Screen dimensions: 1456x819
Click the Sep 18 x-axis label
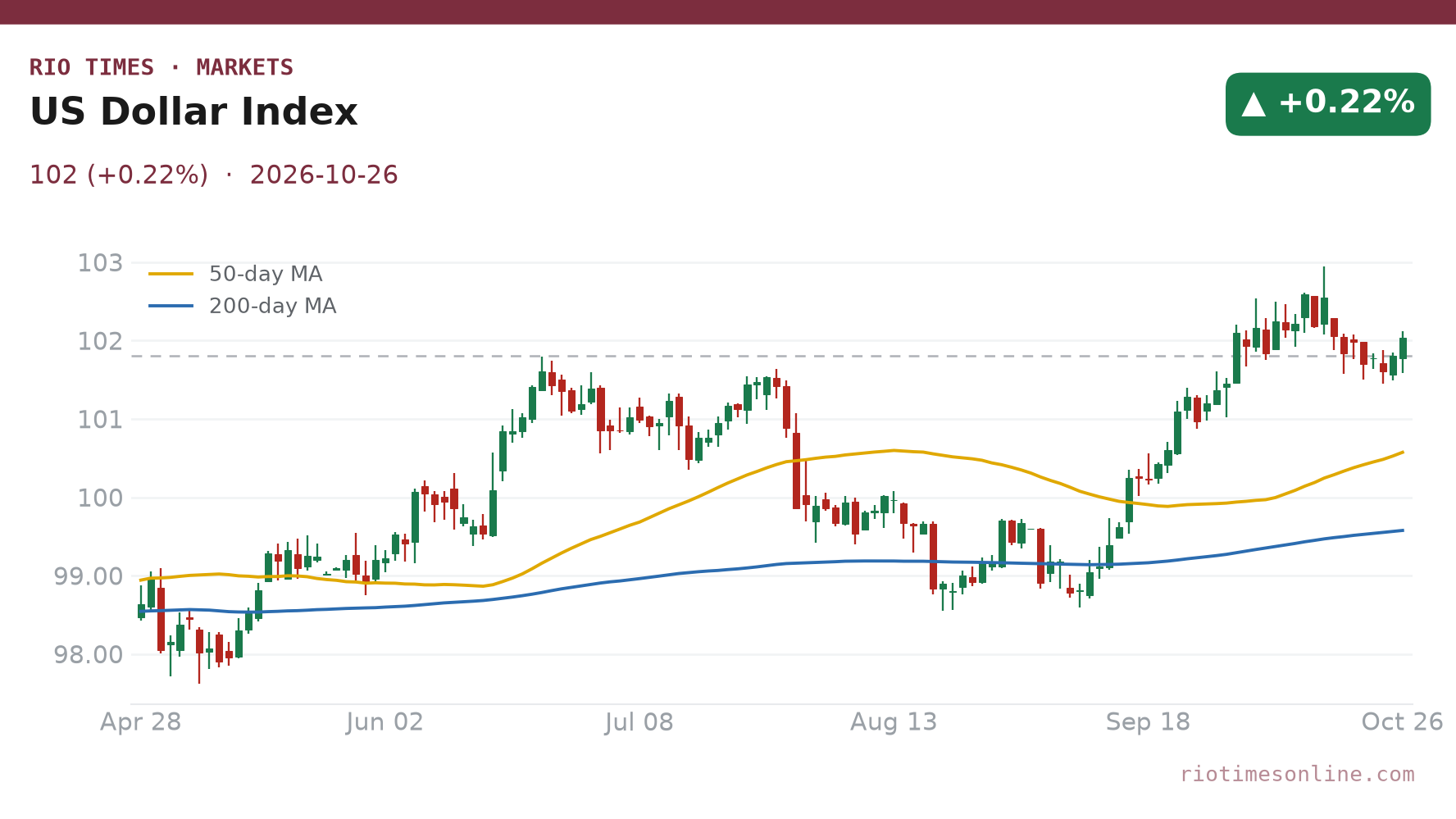tap(1148, 722)
